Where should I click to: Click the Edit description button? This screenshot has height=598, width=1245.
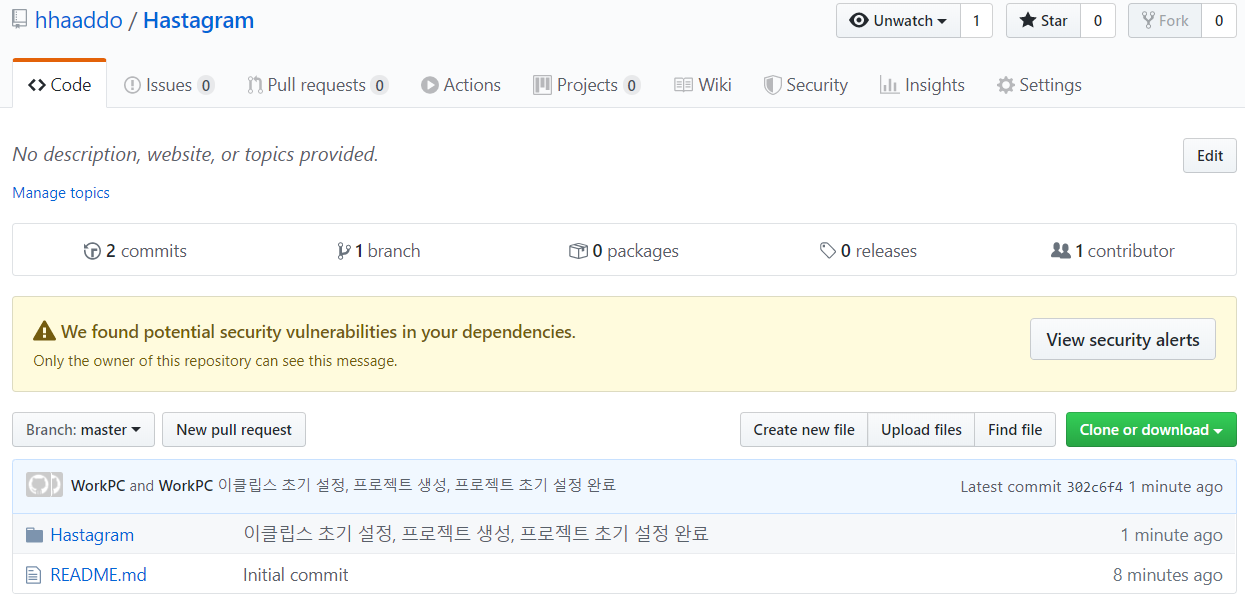coord(1210,156)
